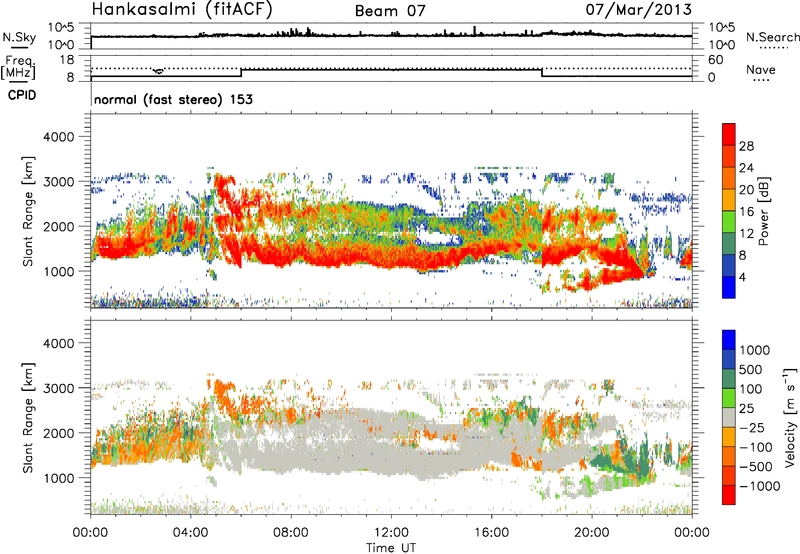This screenshot has width=800, height=554.
Task: Click the 'Nave' legend label
Action: tap(761, 70)
